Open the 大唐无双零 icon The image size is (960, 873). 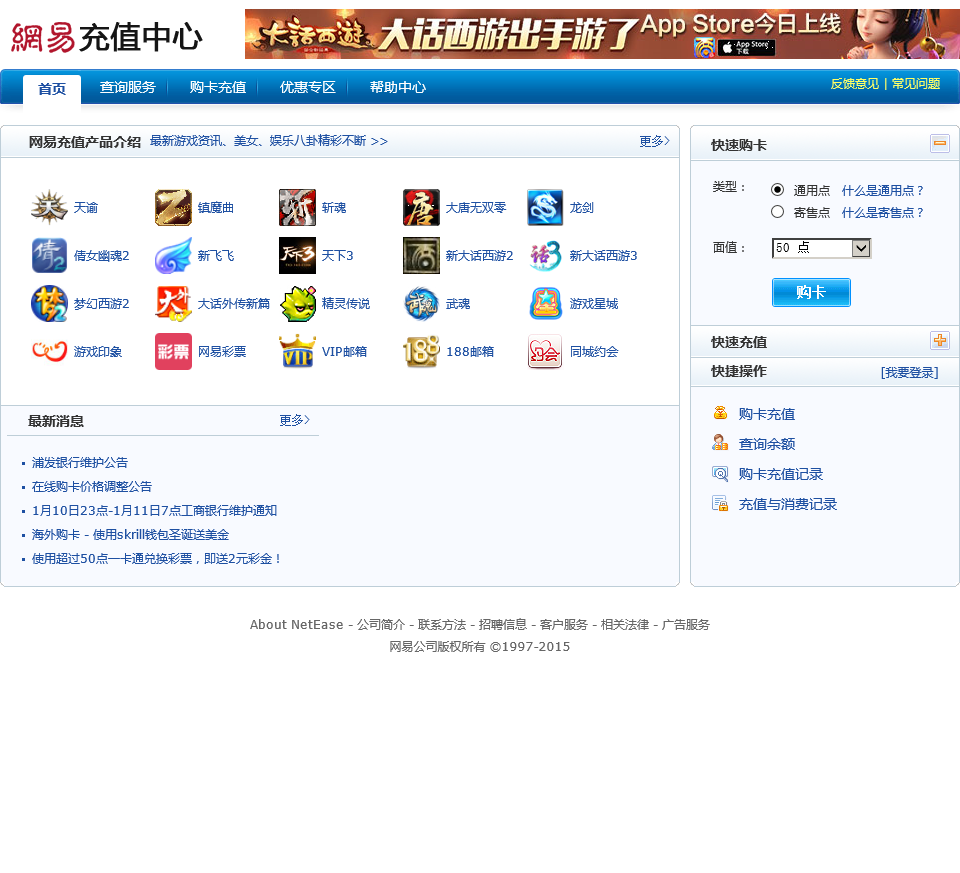[421, 208]
